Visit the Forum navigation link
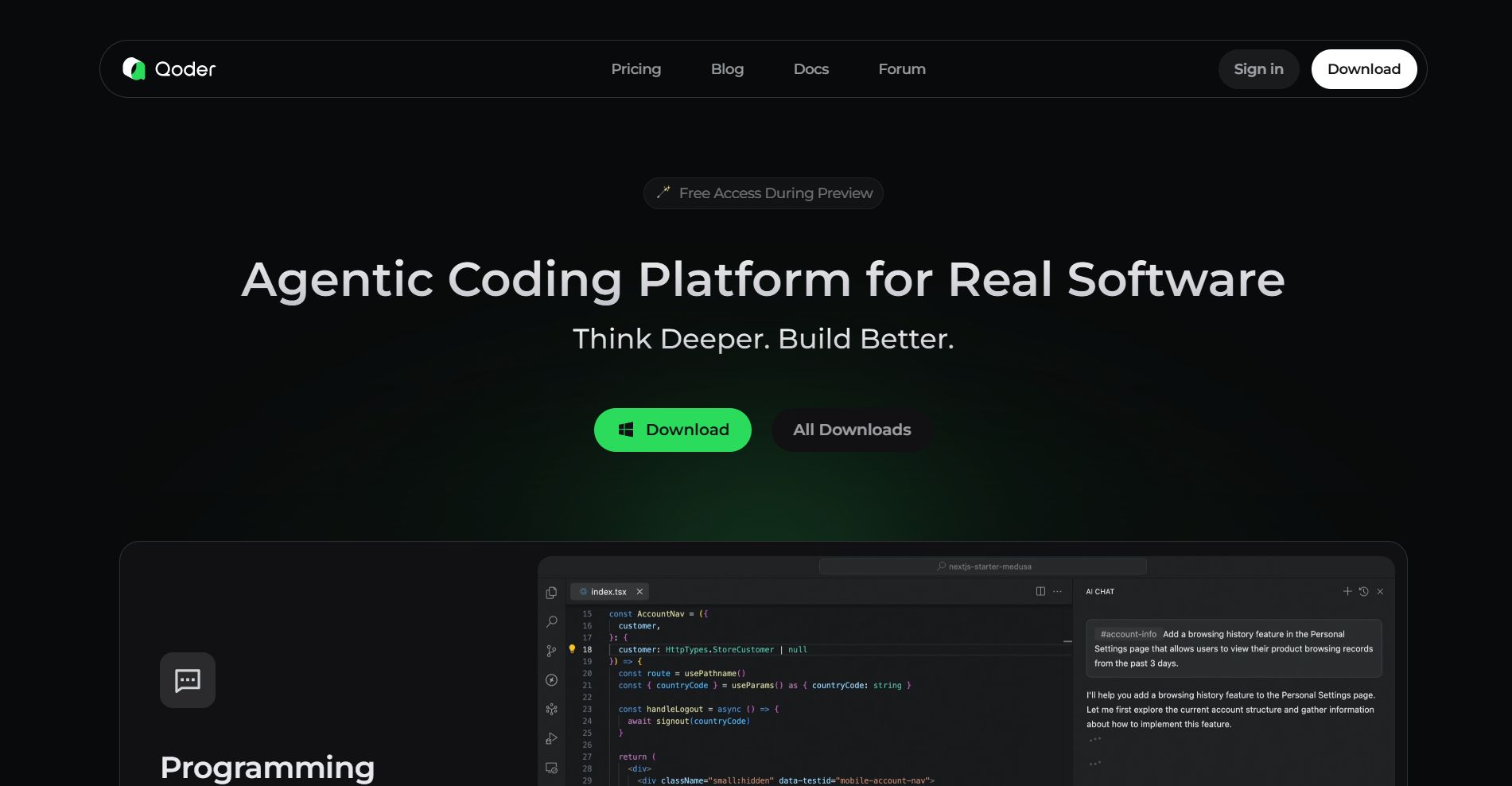Image resolution: width=1512 pixels, height=786 pixels. pos(902,69)
